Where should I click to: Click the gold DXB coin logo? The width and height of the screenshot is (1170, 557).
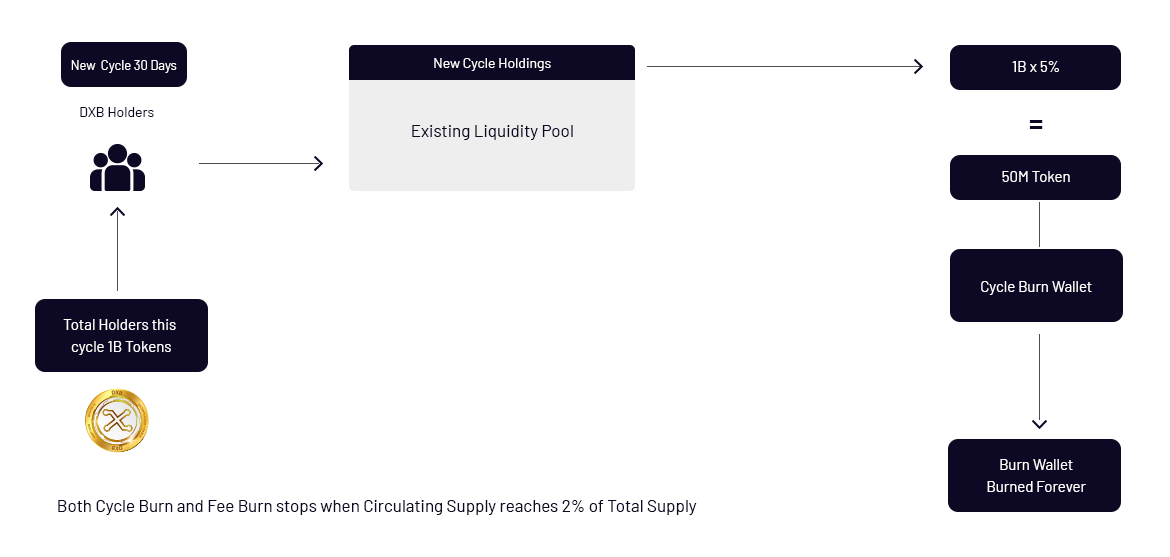[116, 420]
